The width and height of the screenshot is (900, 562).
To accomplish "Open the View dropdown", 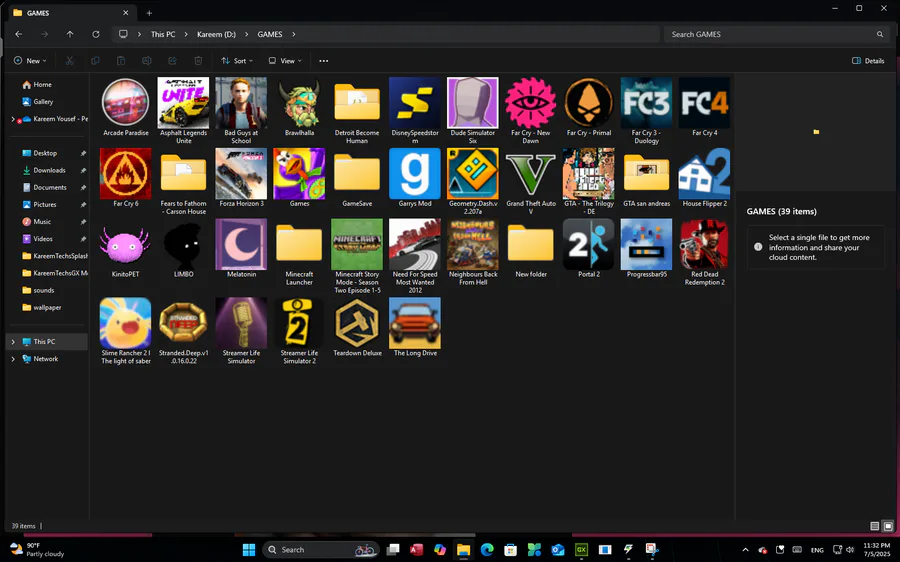I will (285, 61).
